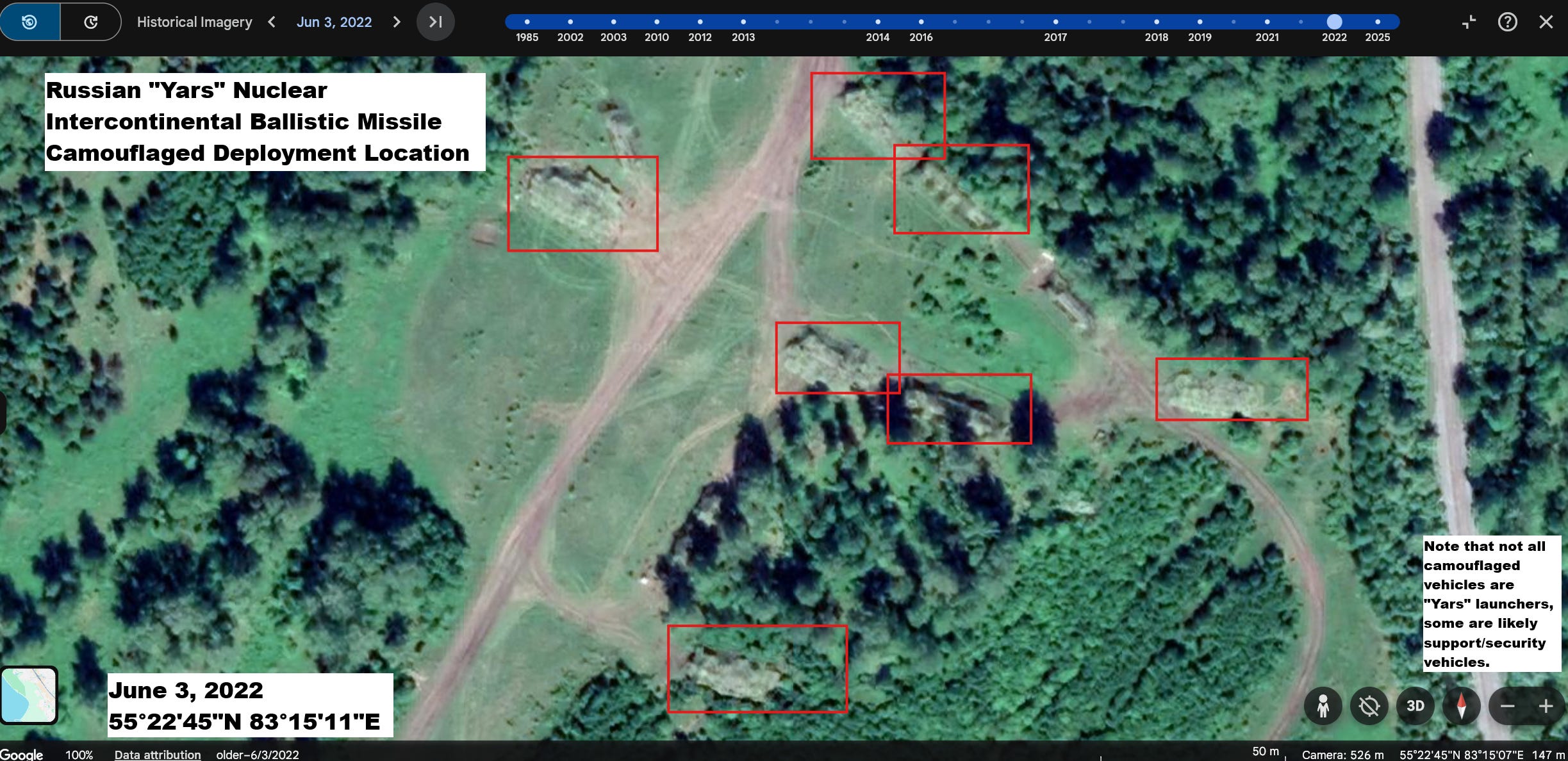The image size is (1568, 761).
Task: Click the timelapse replay icon
Action: [x=91, y=22]
